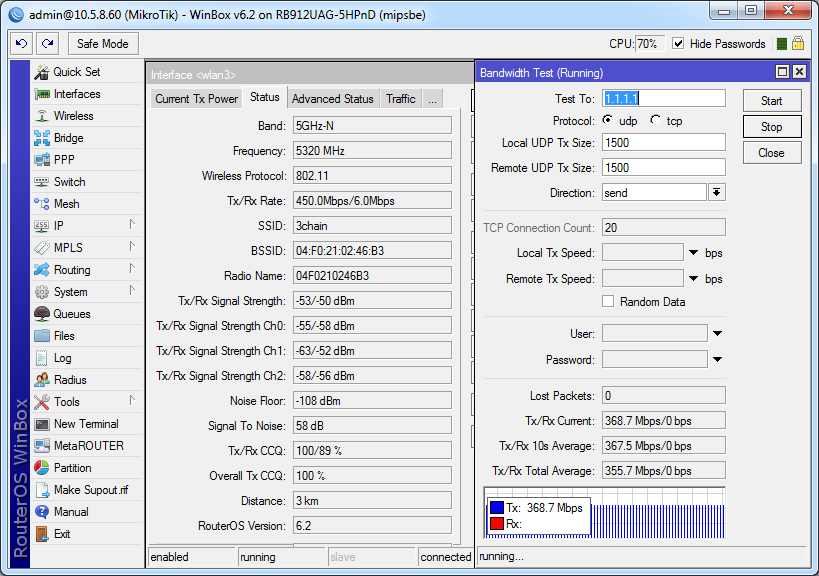Viewport: 819px width, 576px height.
Task: Expand the Tools submenu arrow
Action: pyautogui.click(x=132, y=401)
